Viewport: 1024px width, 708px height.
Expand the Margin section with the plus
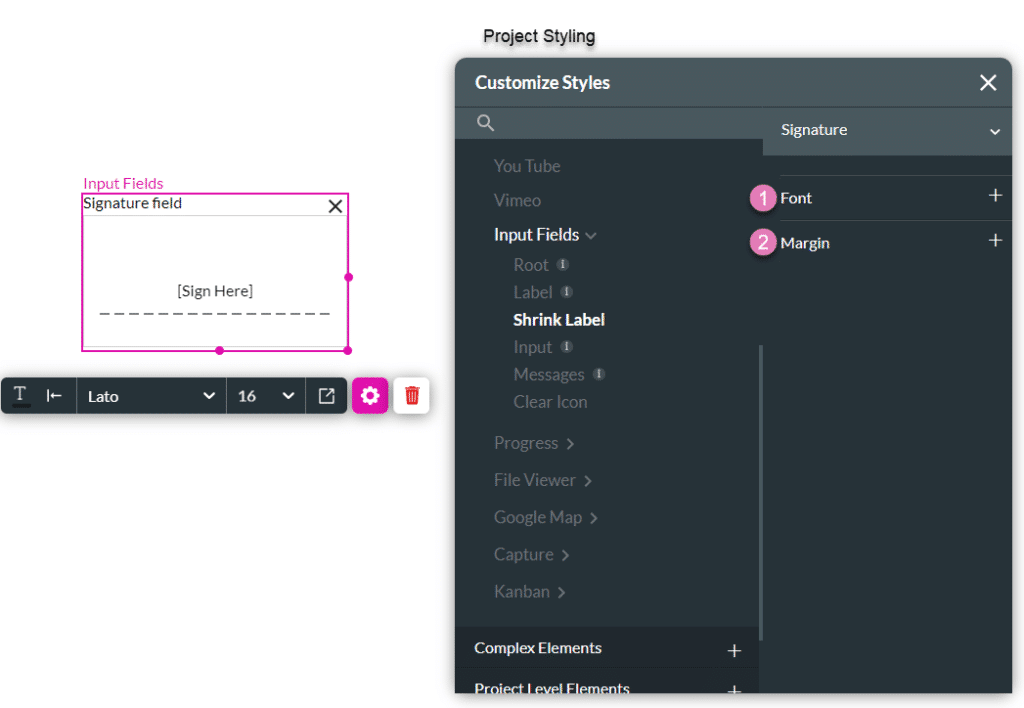click(x=996, y=241)
